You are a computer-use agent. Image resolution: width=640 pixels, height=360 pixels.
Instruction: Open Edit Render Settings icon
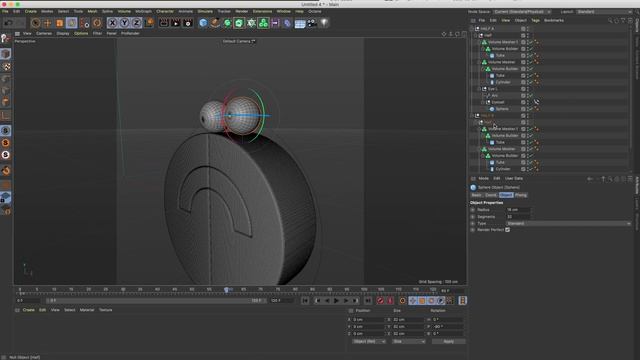coord(188,23)
